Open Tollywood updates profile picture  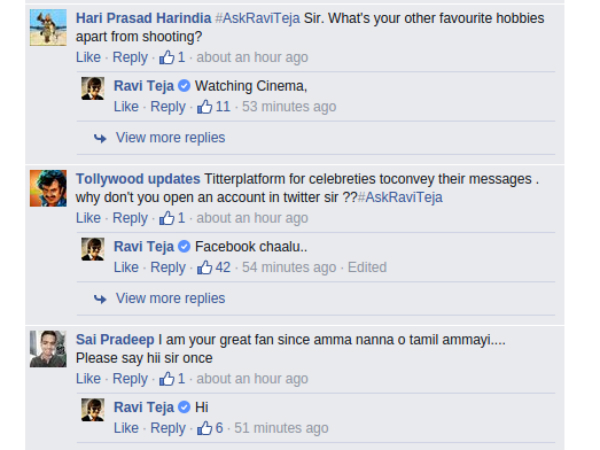click(x=48, y=189)
